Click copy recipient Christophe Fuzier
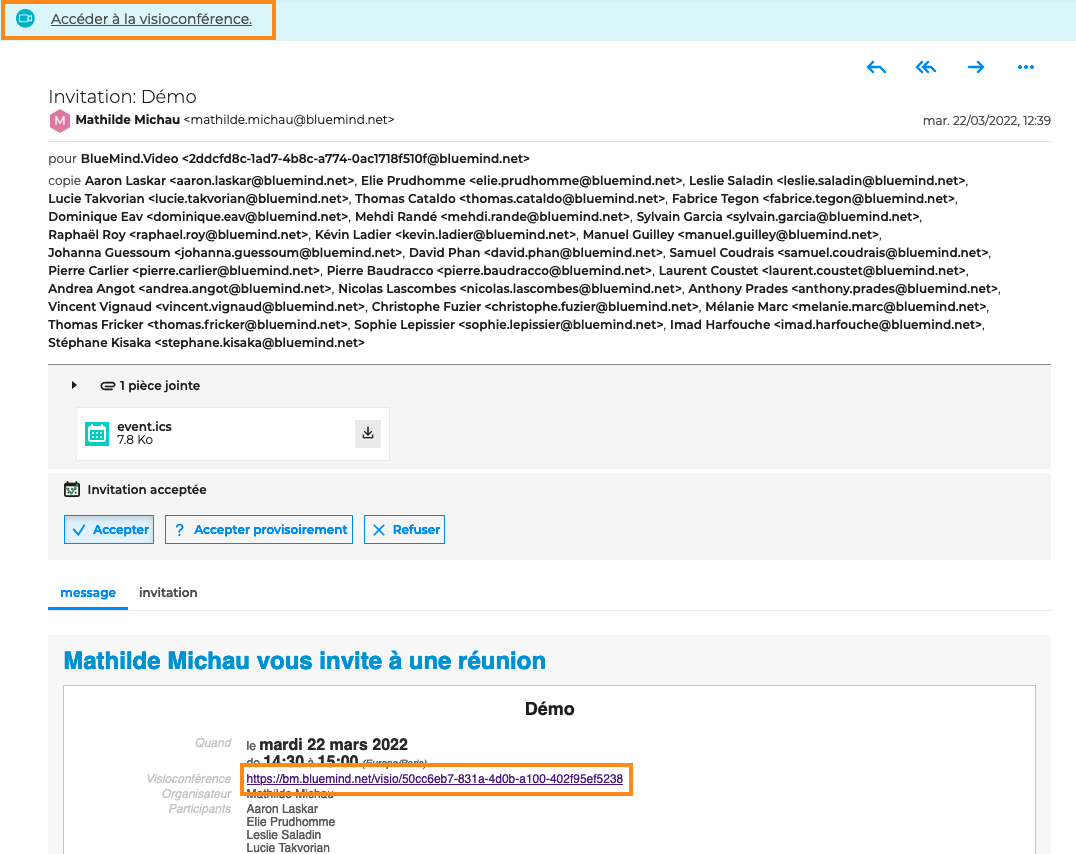The width and height of the screenshot is (1076, 854). 535,306
